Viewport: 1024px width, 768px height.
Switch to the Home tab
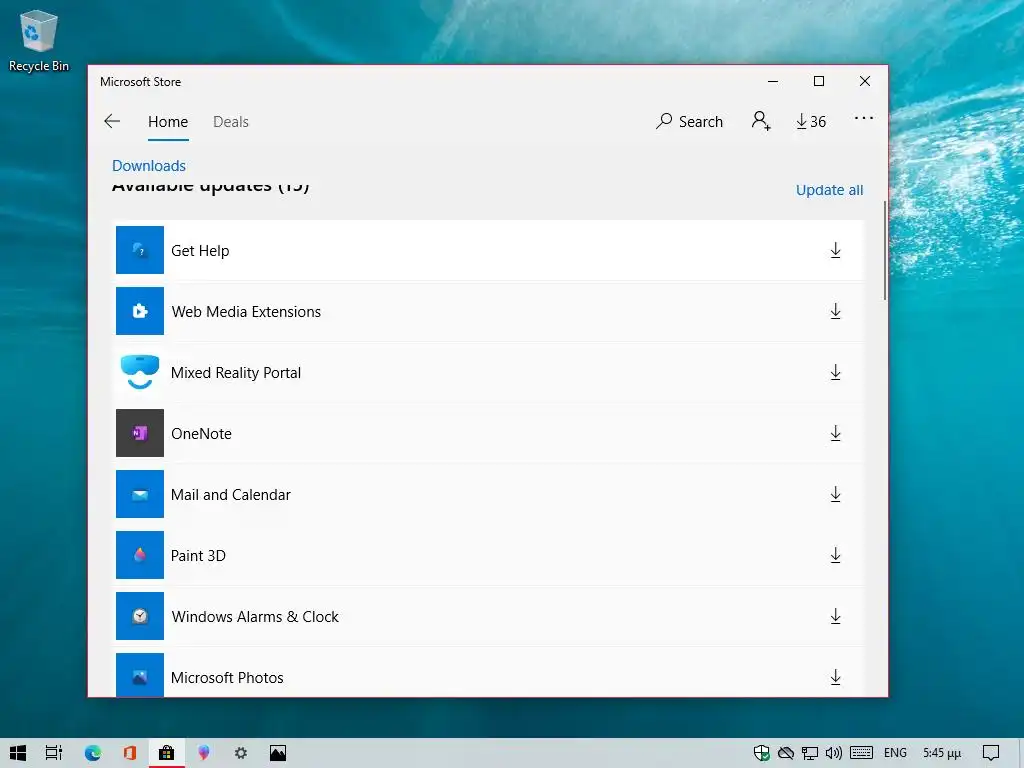tap(168, 122)
